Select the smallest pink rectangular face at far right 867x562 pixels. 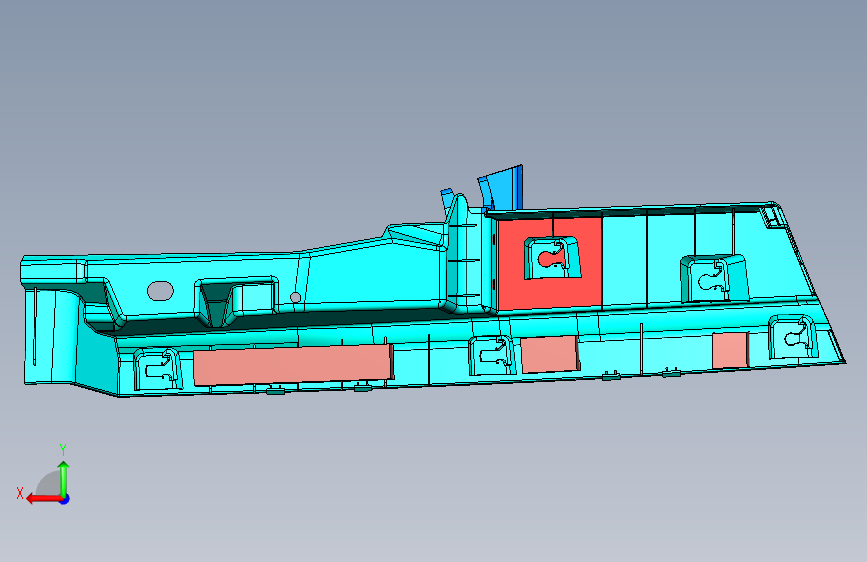(x=730, y=350)
